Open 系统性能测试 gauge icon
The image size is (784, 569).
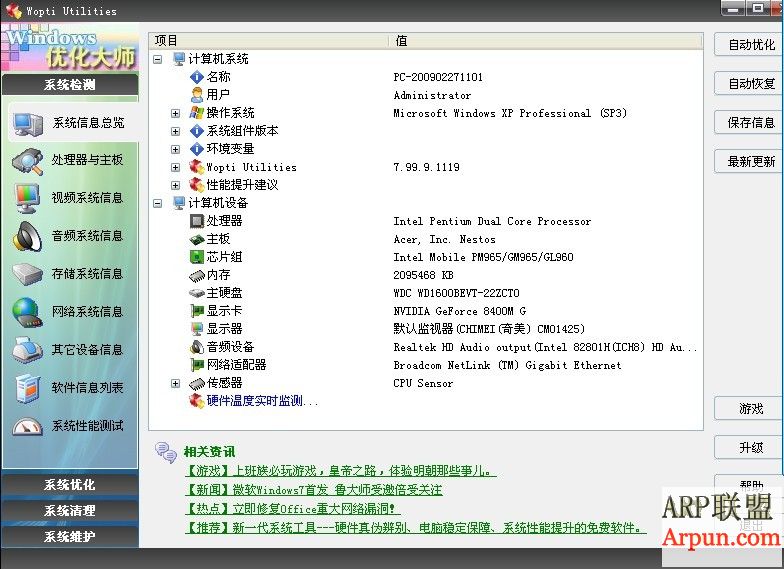(x=28, y=426)
